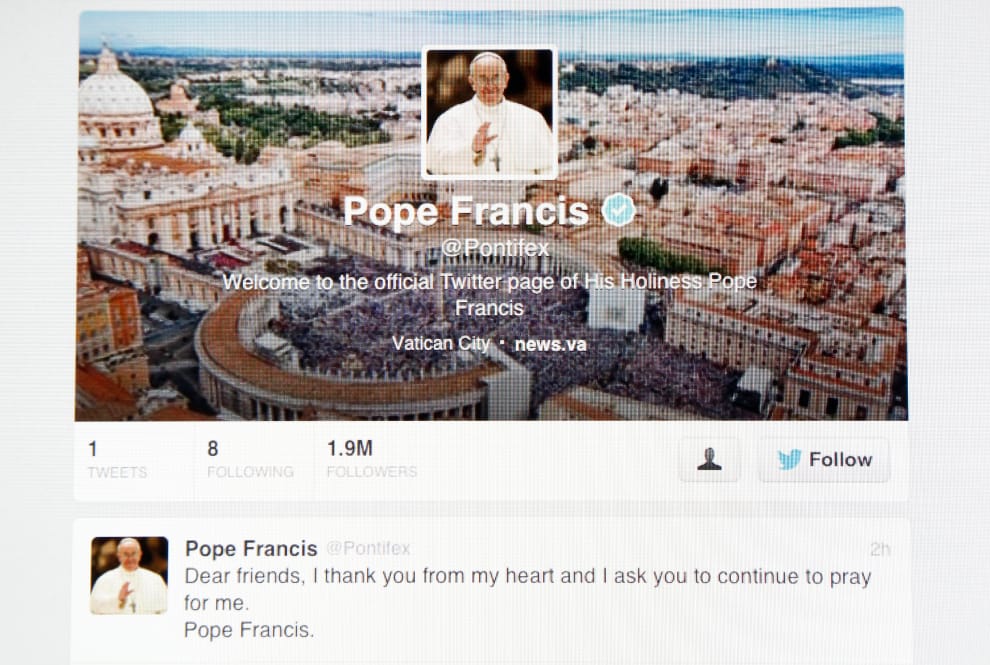Enlarge the profile photo in the header
The image size is (990, 665).
489,112
